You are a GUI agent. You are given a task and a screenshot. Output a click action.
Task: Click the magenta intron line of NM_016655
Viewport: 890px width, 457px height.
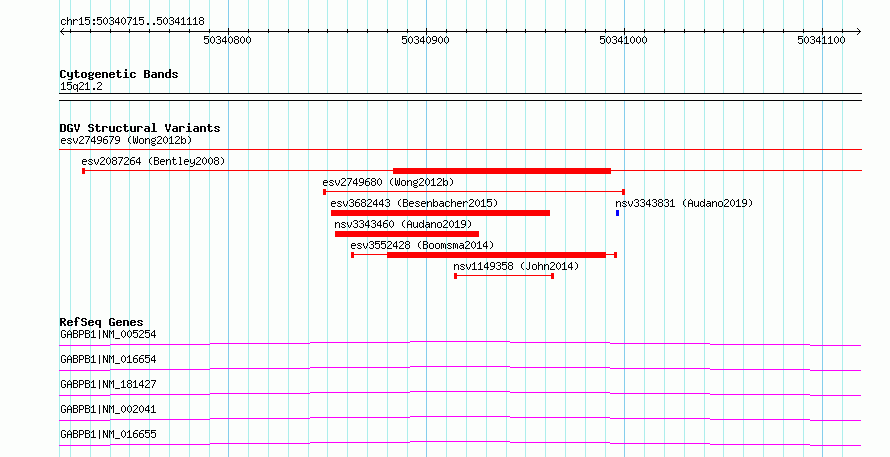tap(460, 442)
